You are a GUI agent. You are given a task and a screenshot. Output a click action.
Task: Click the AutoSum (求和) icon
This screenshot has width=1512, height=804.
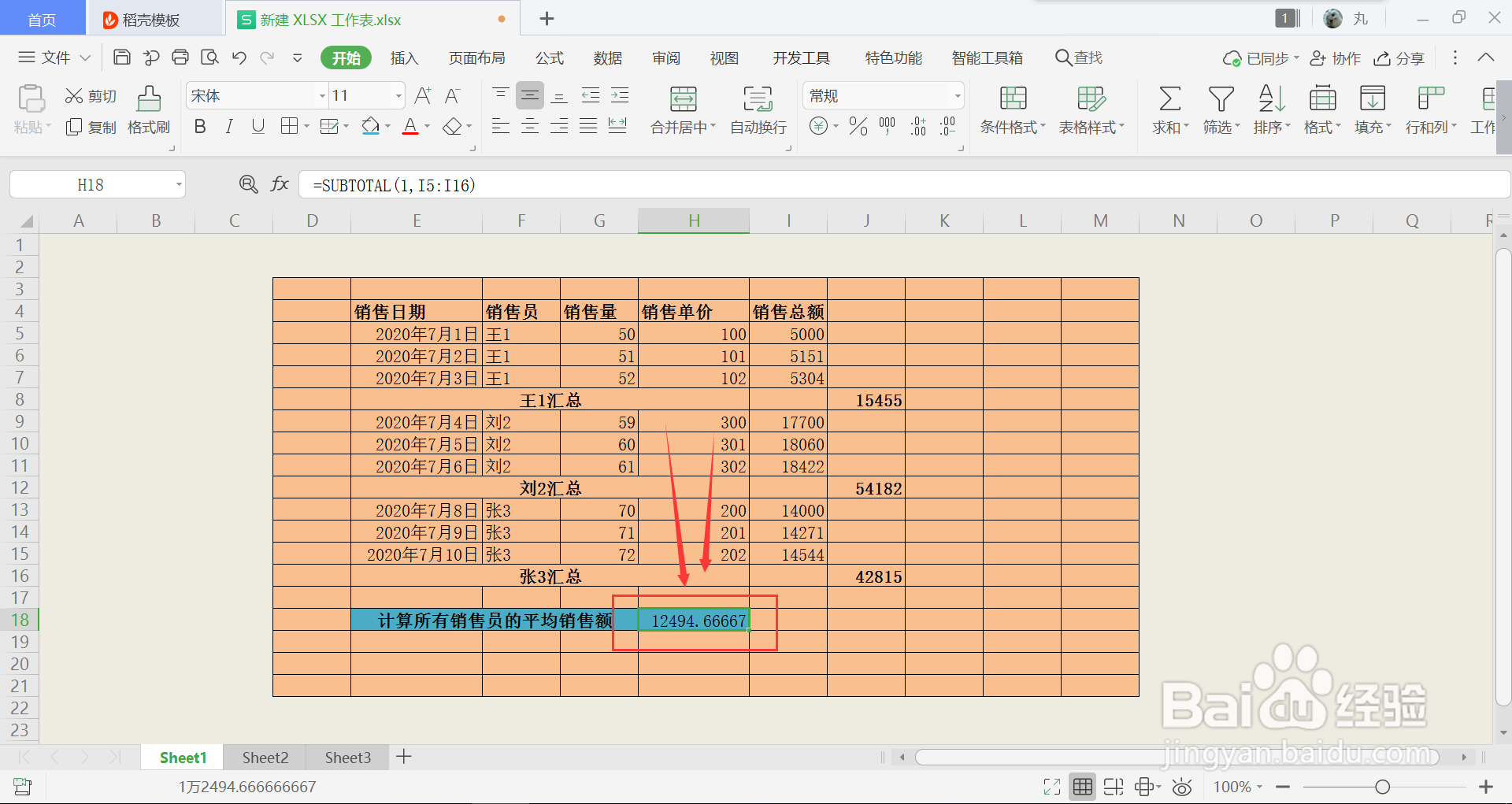click(1169, 98)
